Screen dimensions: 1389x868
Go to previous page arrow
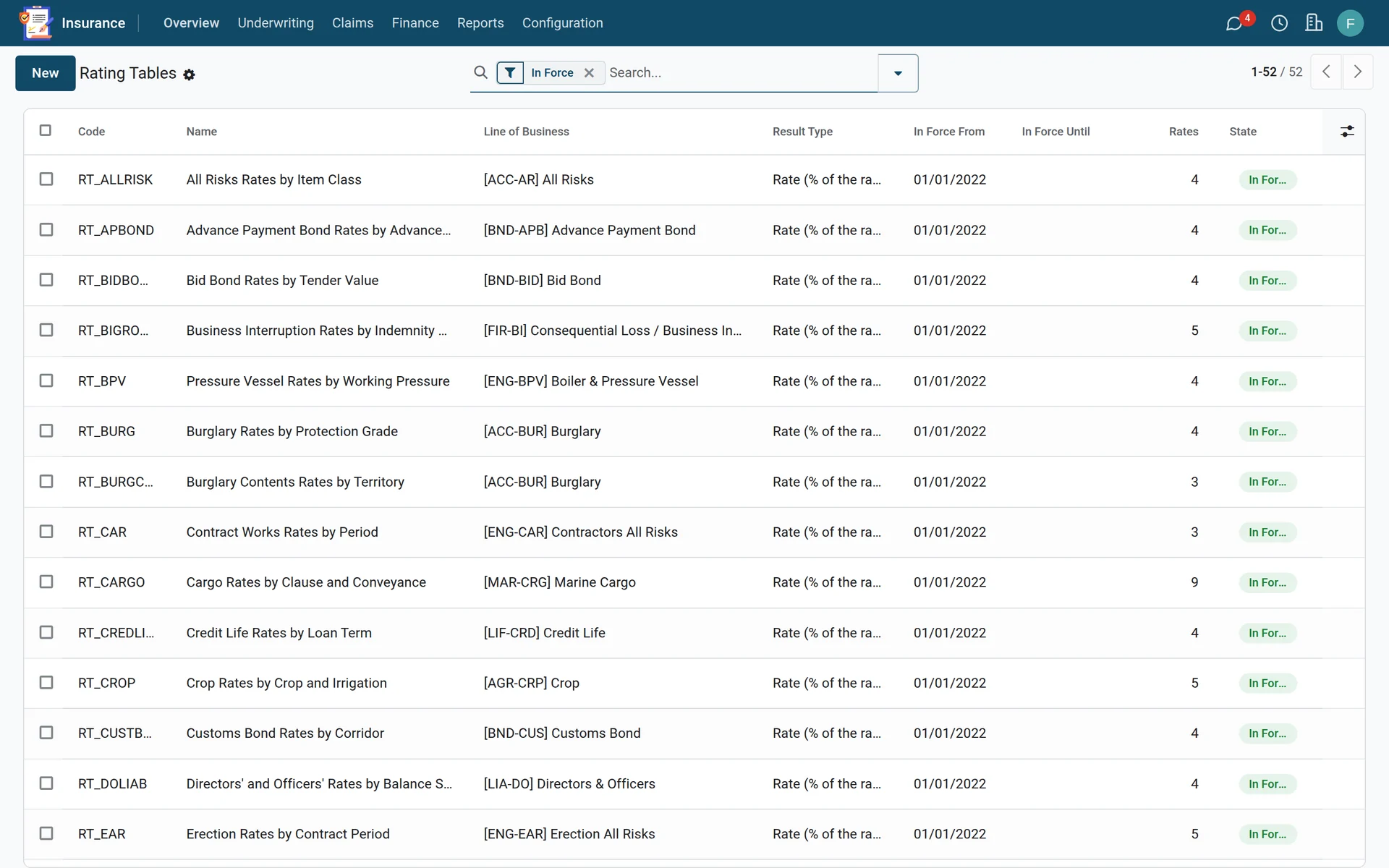1326,72
